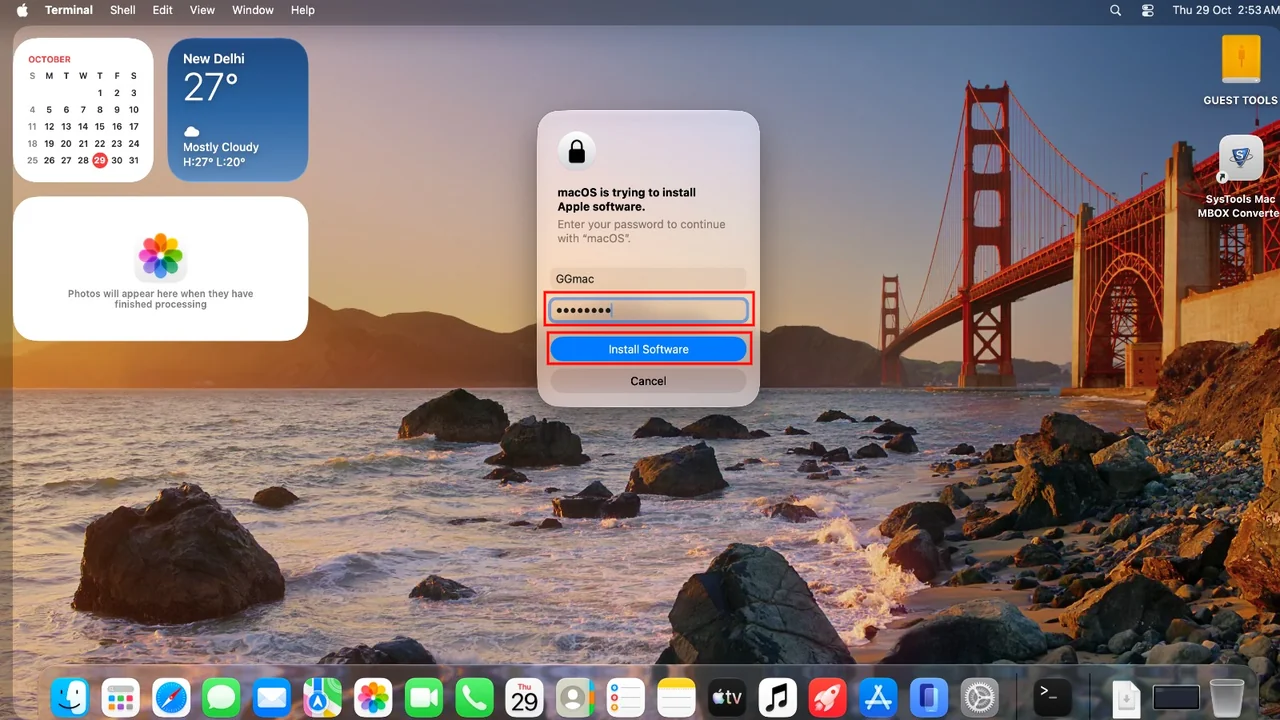Select SysTools Mac MBOX Converter desktop shortcut

coord(1240,178)
